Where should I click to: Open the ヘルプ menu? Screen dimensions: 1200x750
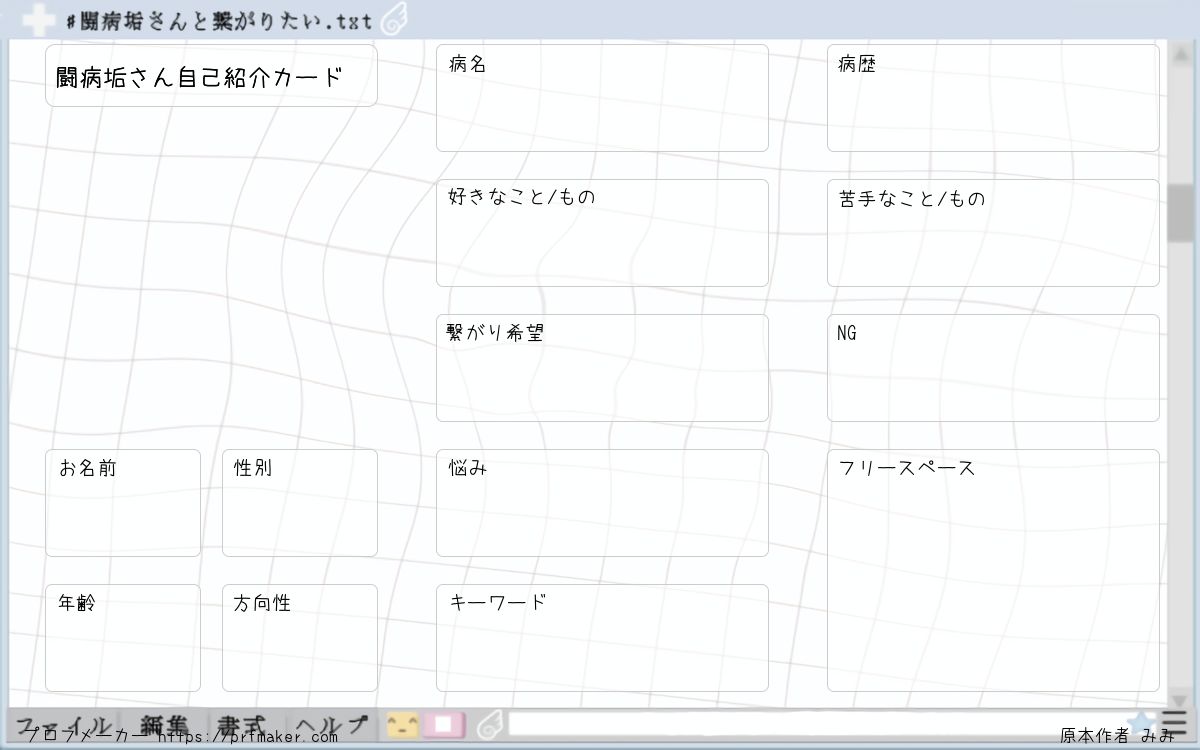331,725
